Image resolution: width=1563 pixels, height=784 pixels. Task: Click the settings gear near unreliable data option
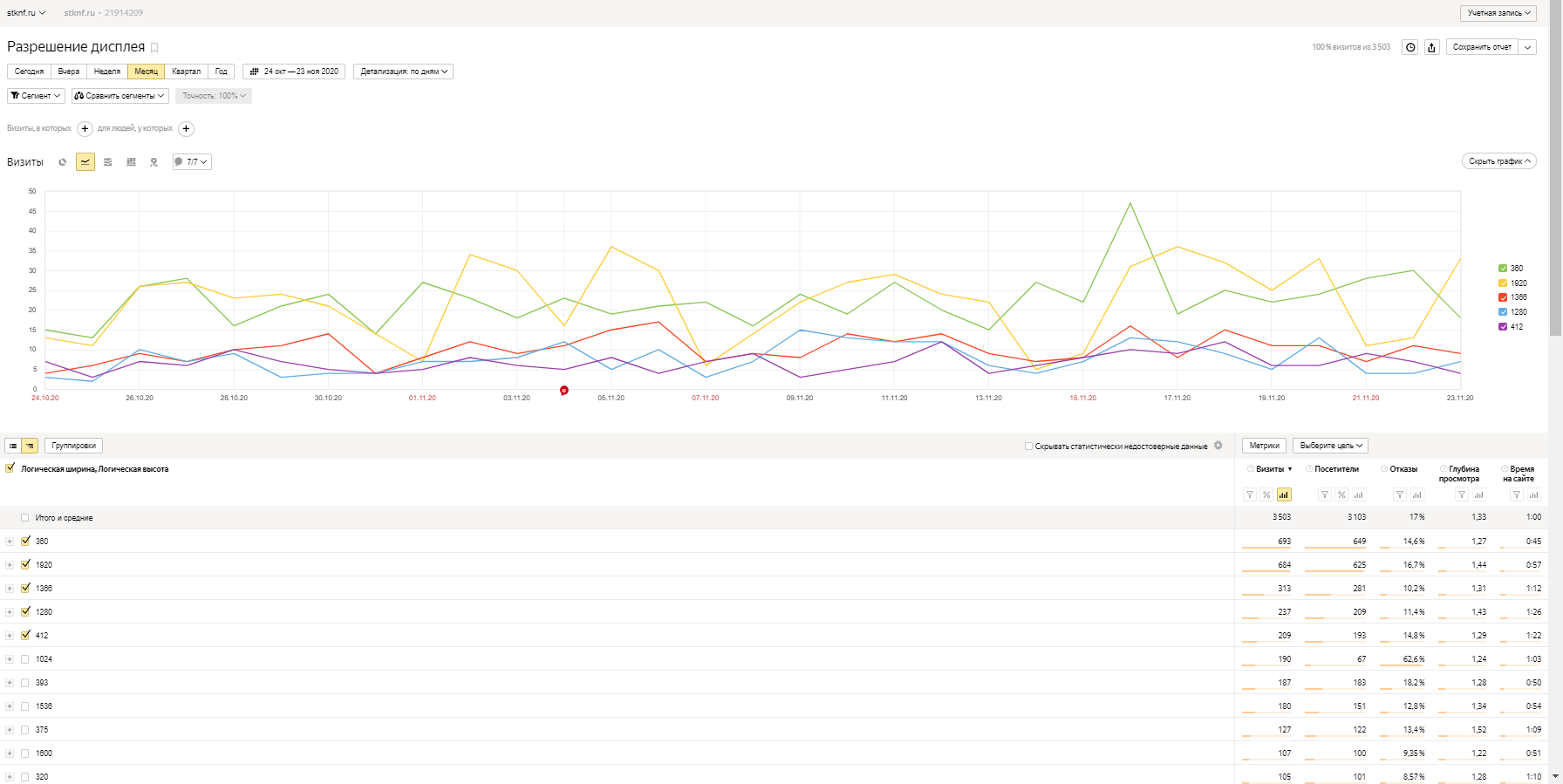[x=1218, y=446]
